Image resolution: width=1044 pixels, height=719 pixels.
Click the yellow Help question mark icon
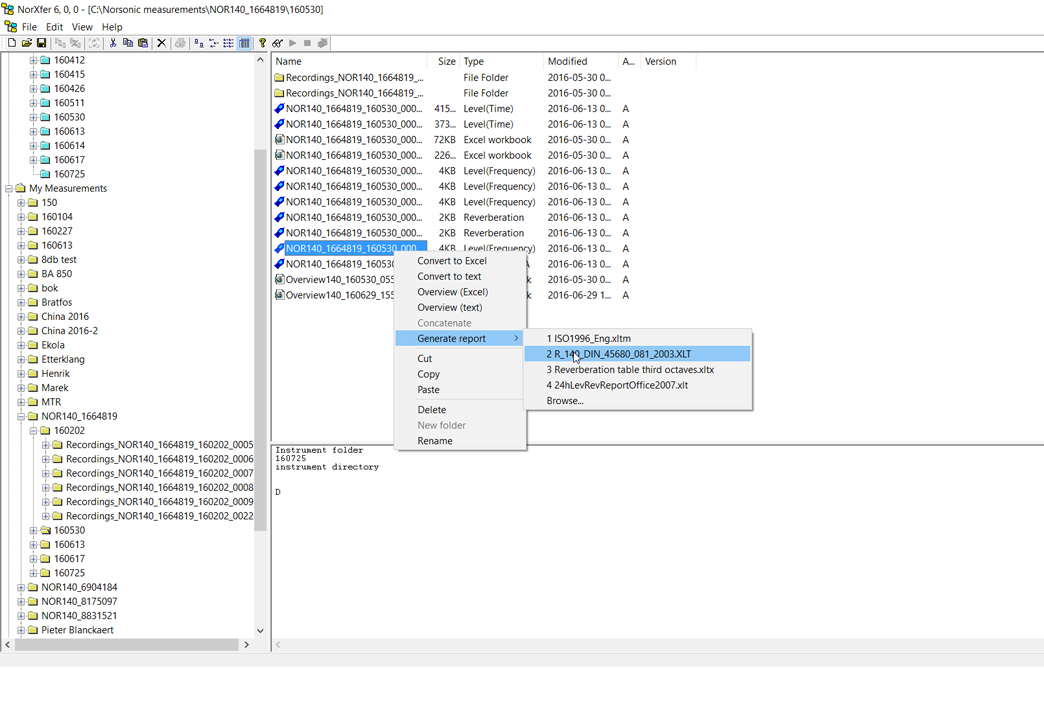click(x=262, y=43)
